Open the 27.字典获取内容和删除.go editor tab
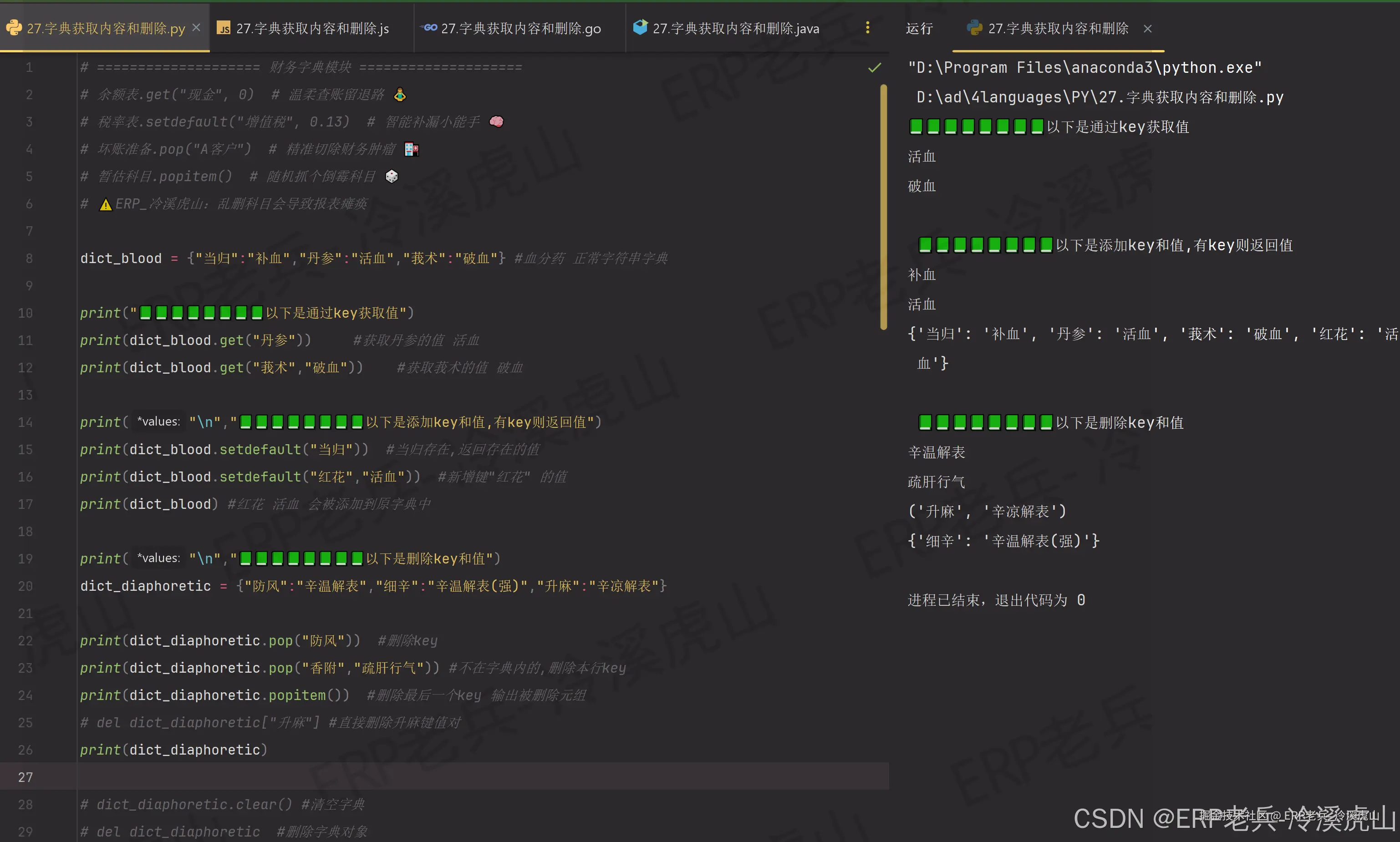This screenshot has height=842, width=1400. (x=520, y=28)
